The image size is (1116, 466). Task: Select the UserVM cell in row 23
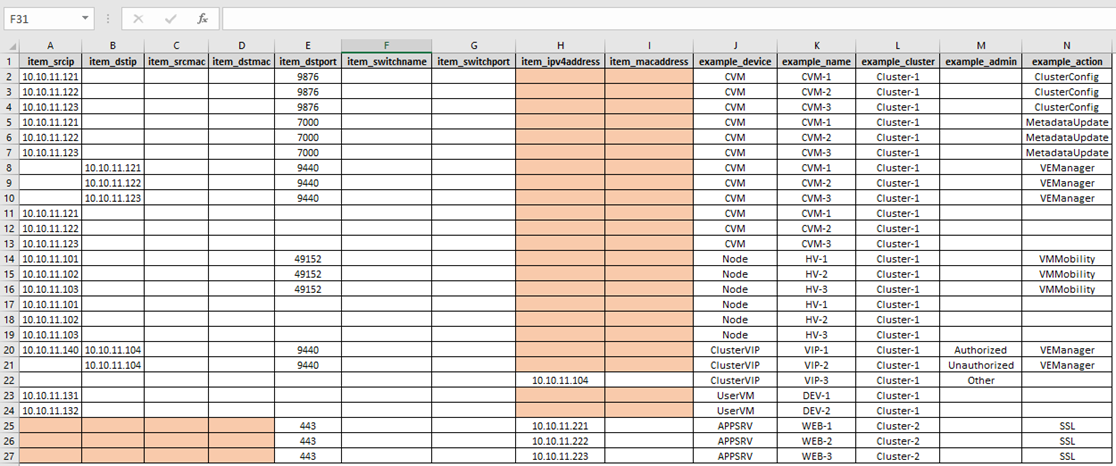tap(735, 396)
